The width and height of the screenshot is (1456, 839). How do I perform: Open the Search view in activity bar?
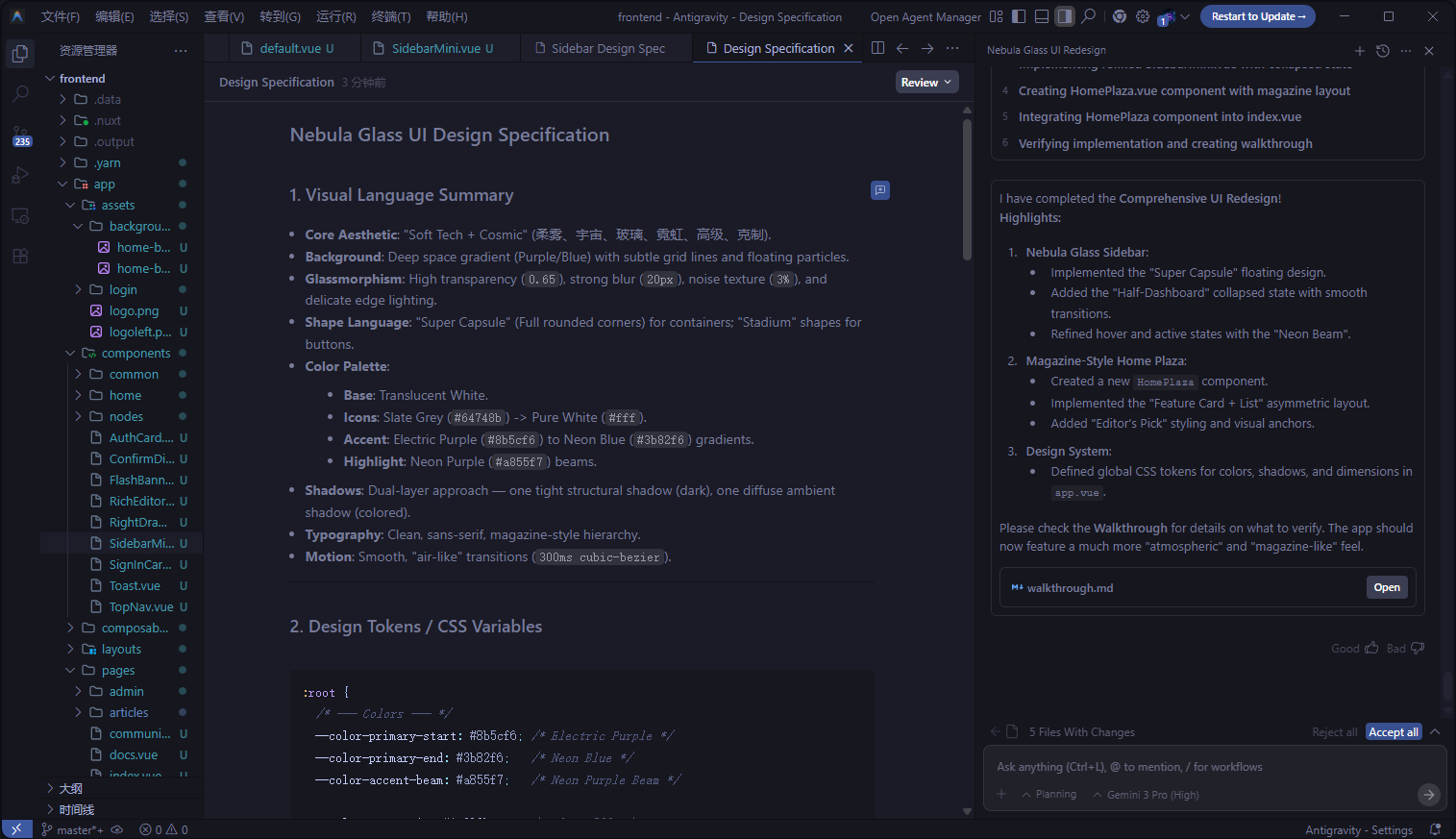[20, 94]
